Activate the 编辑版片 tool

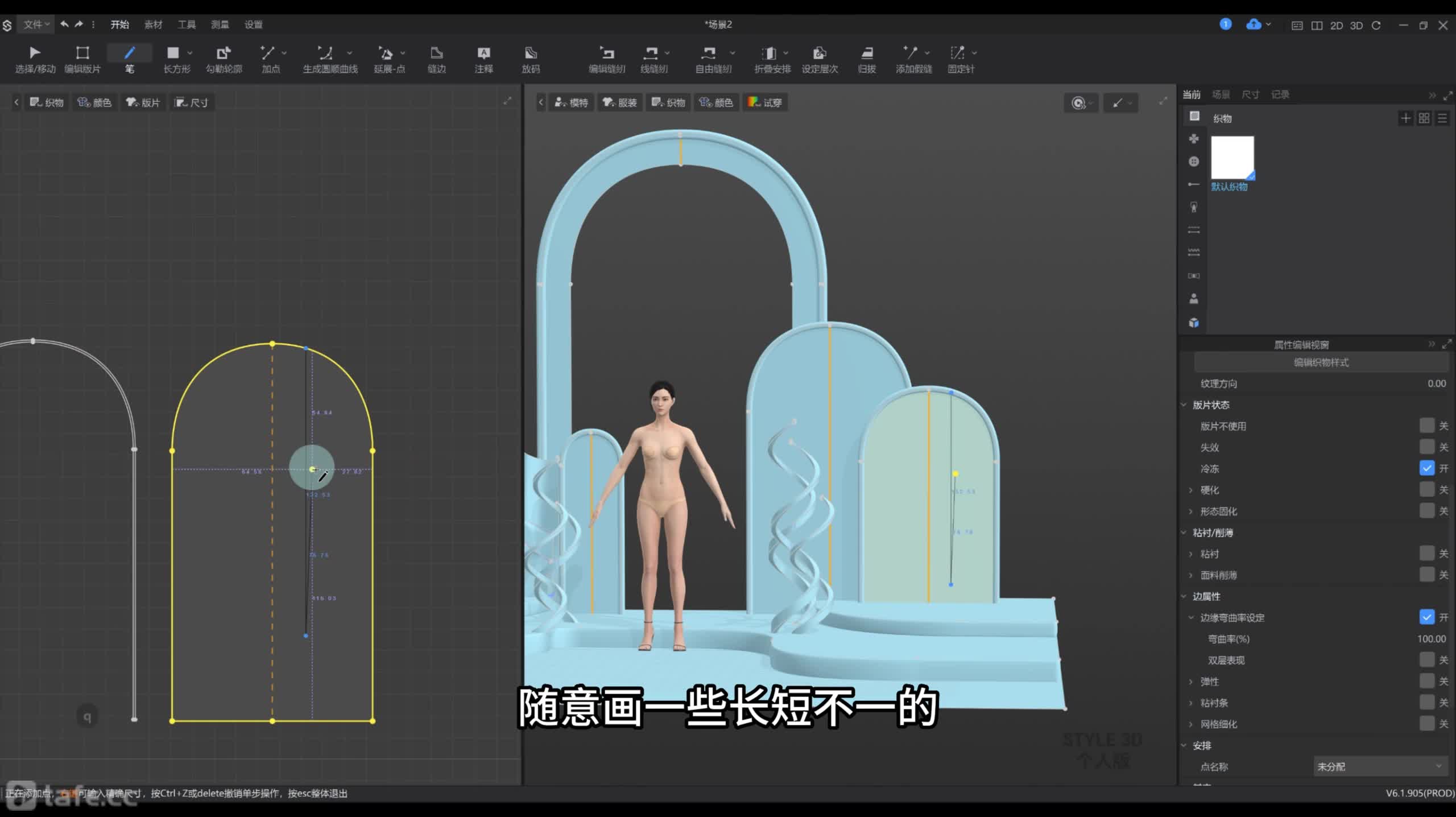[x=82, y=59]
